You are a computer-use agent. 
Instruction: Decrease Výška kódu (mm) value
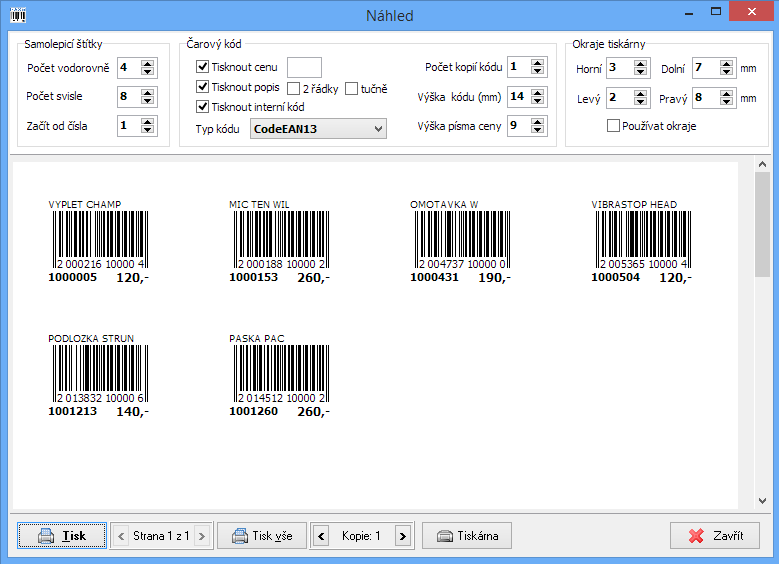(x=537, y=101)
